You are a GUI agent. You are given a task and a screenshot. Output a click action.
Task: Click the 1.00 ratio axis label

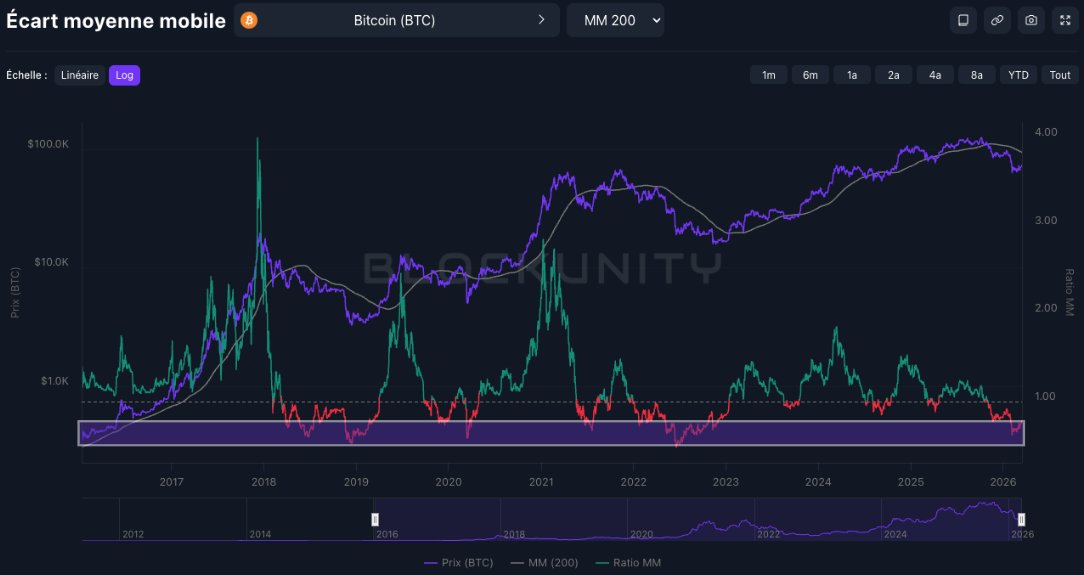point(1046,396)
